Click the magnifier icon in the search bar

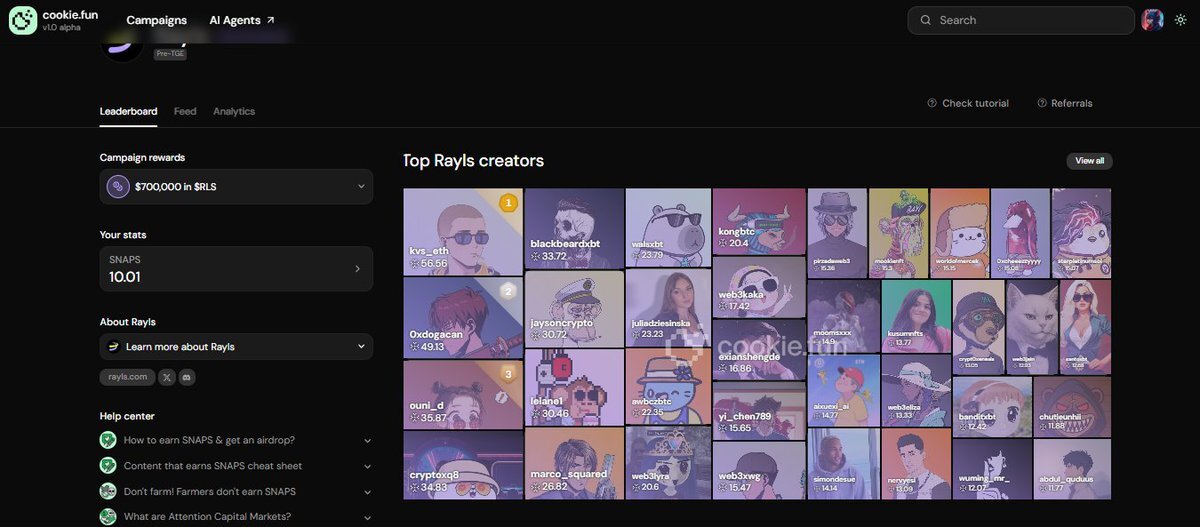925,20
